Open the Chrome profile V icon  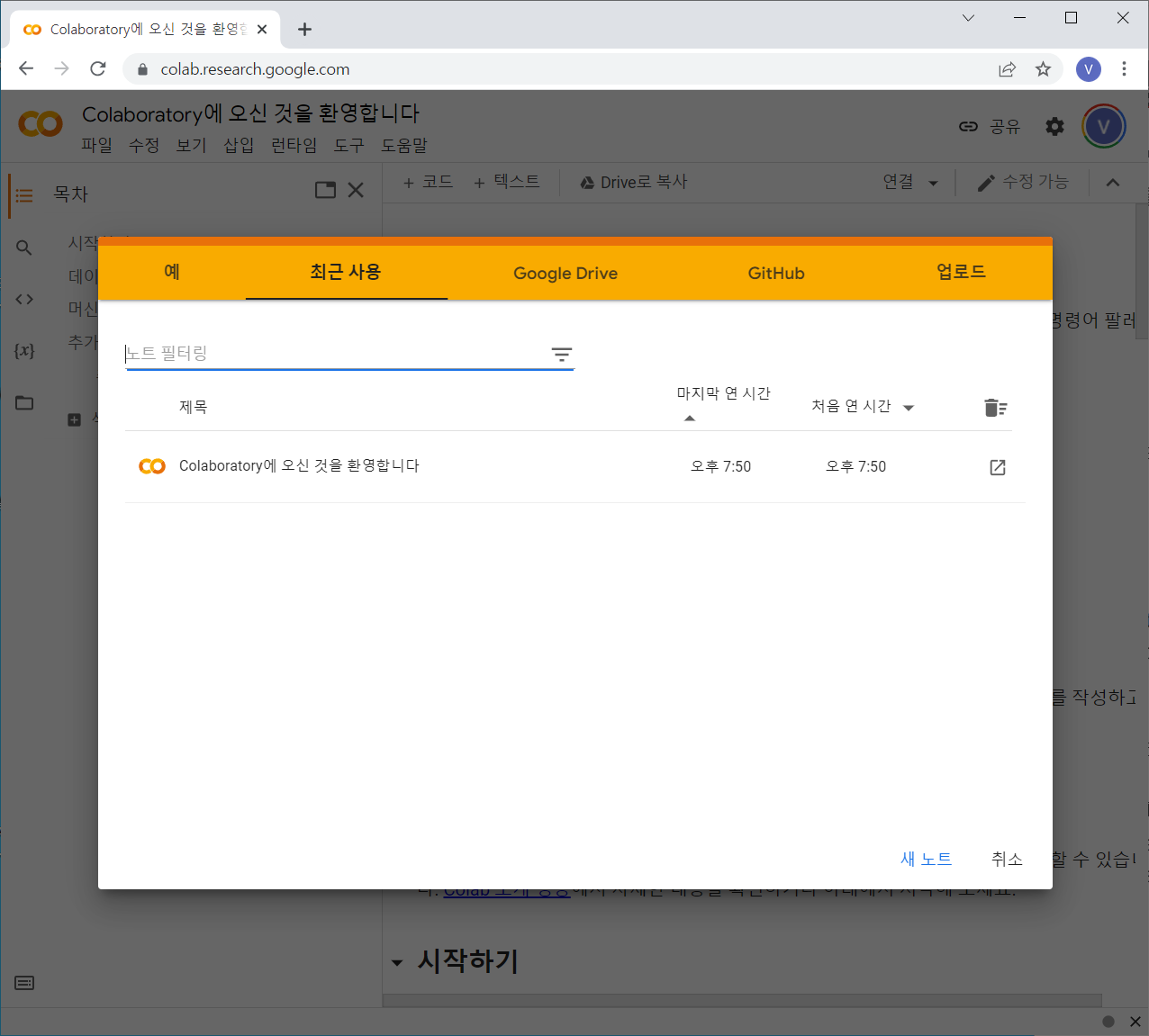pos(1089,69)
